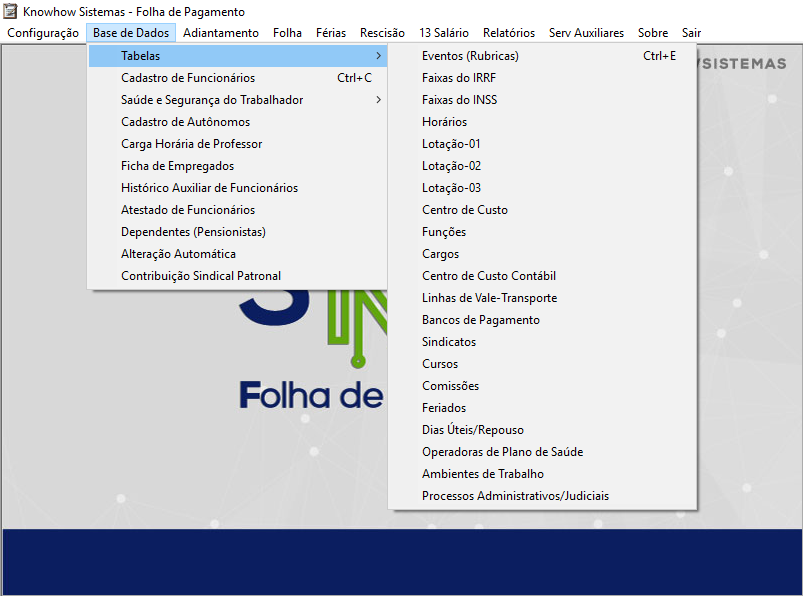Image resolution: width=803 pixels, height=596 pixels.
Task: Open Faixas do INSS table
Action: pyautogui.click(x=459, y=100)
